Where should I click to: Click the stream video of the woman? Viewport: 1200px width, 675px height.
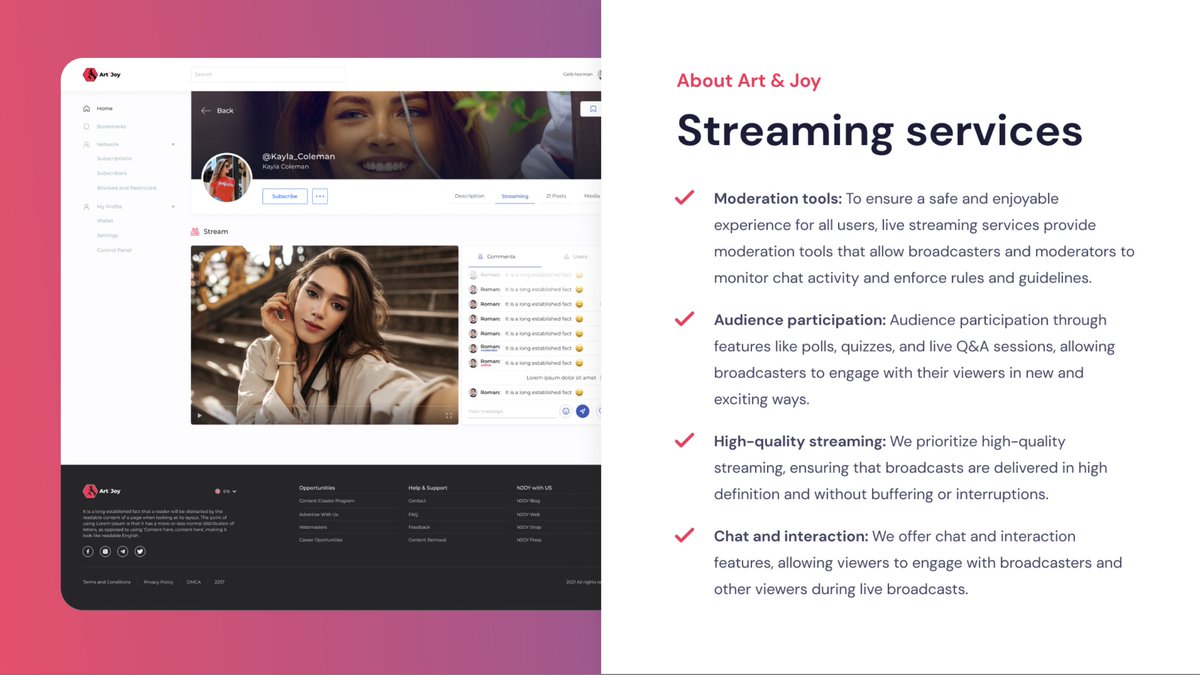[325, 335]
